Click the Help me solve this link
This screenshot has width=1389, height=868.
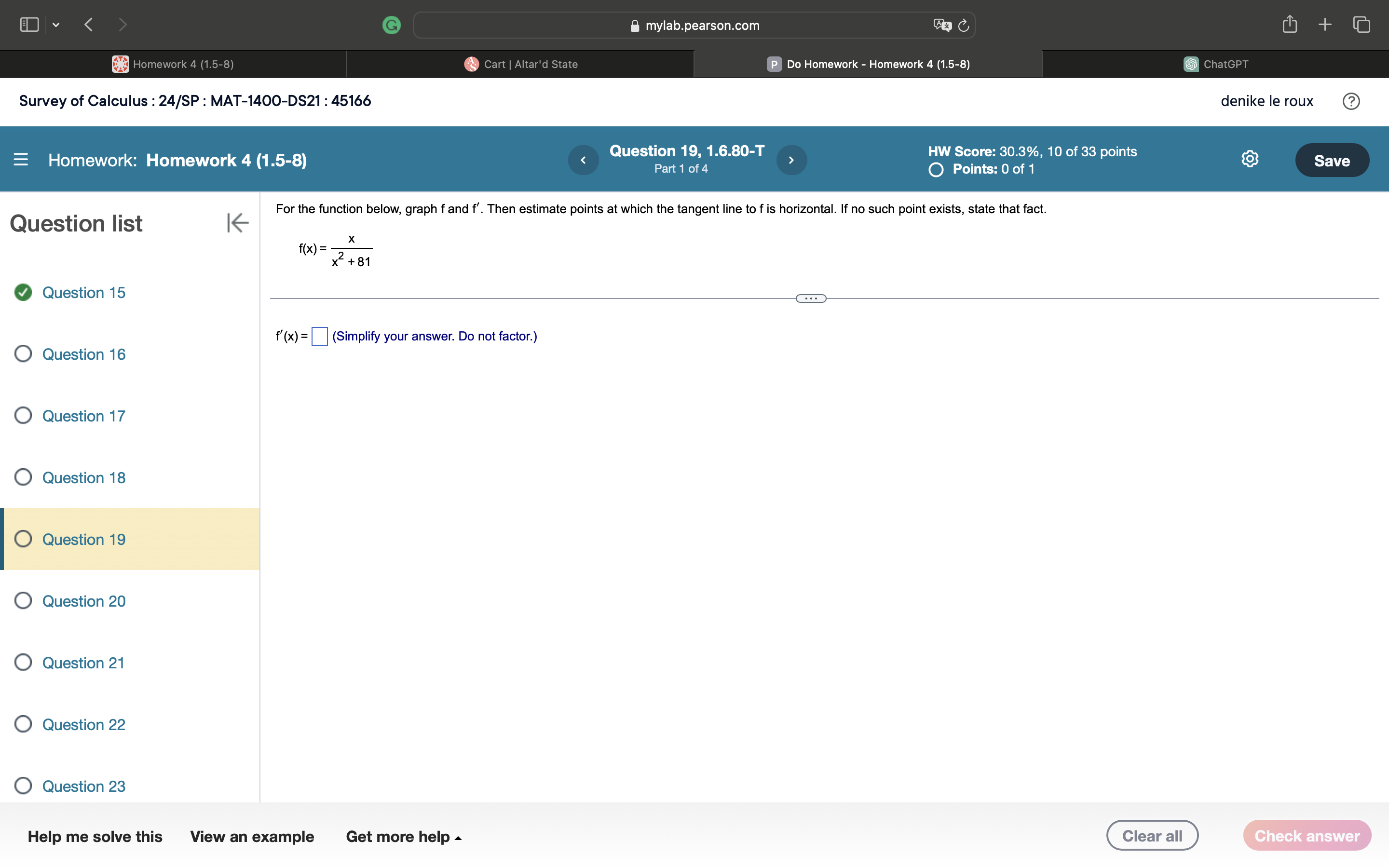pos(95,837)
